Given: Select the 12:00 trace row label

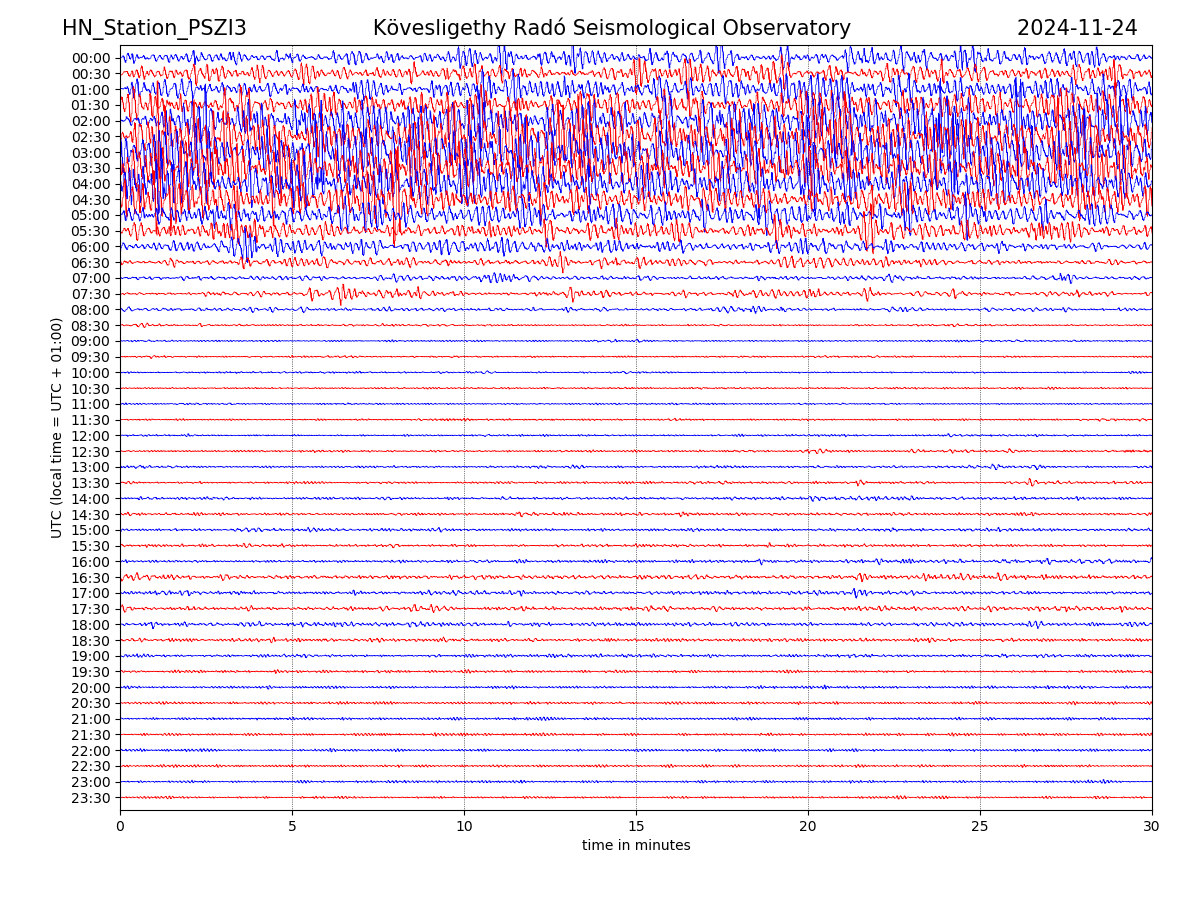Looking at the screenshot, I should tap(90, 436).
